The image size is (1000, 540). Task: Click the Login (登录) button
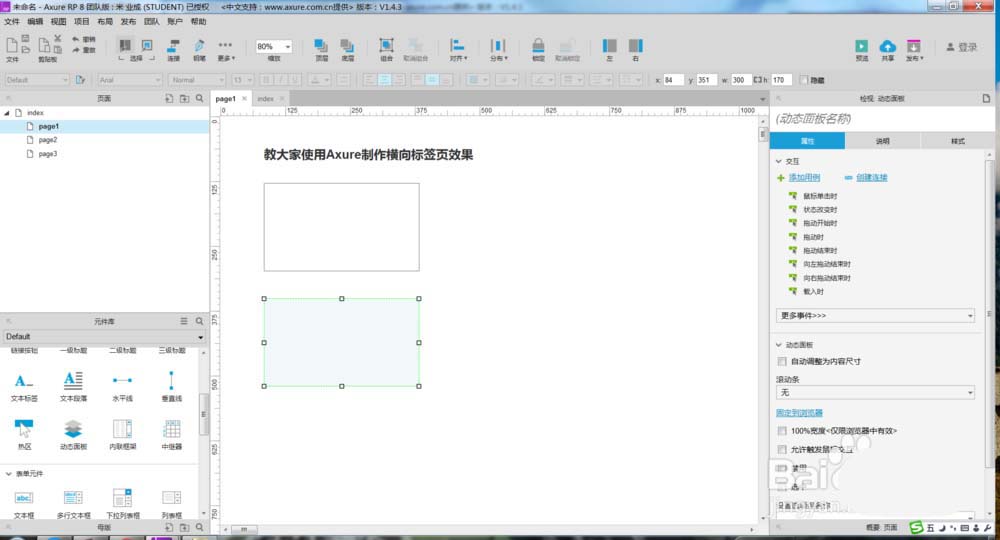click(962, 47)
